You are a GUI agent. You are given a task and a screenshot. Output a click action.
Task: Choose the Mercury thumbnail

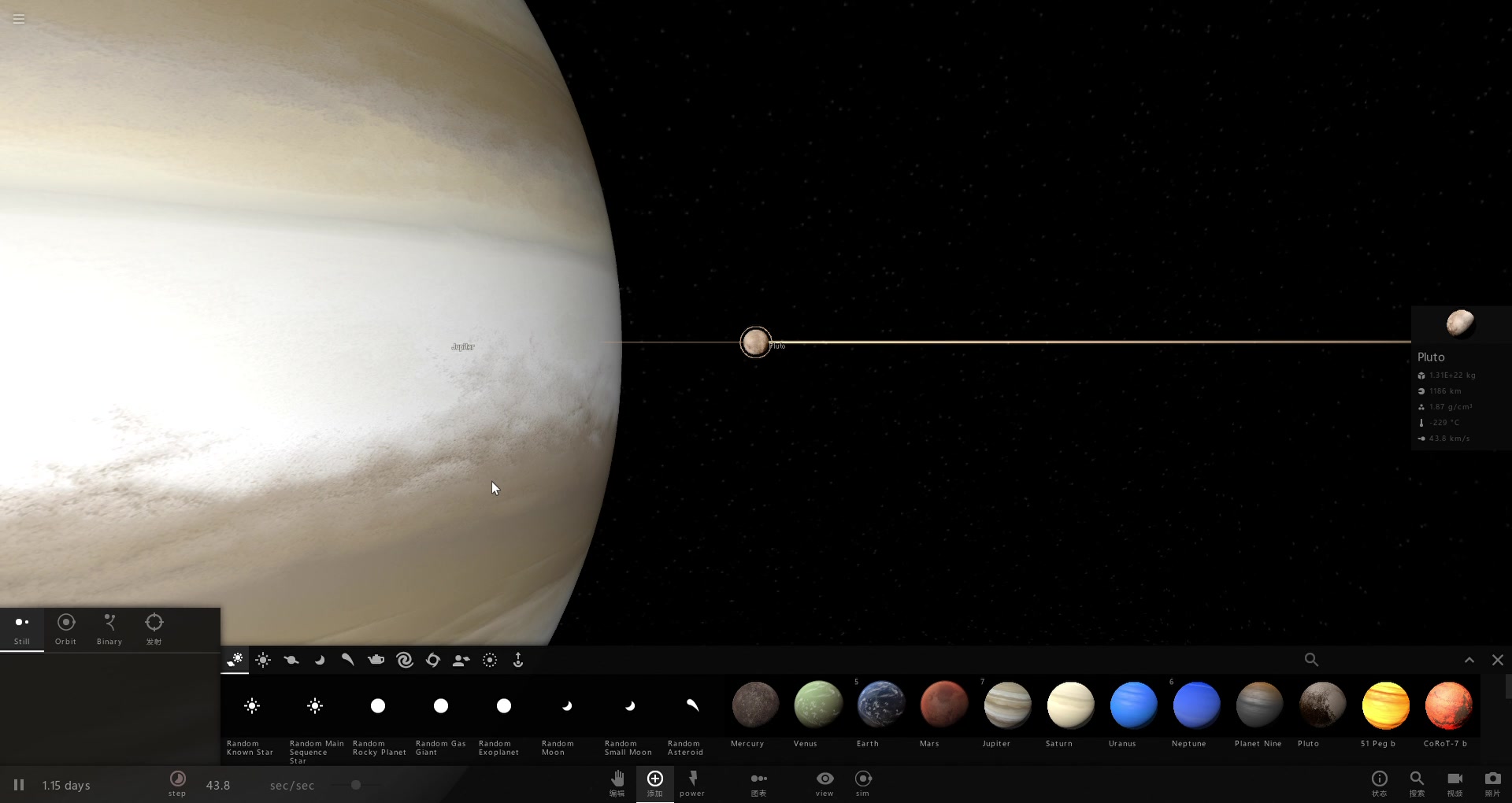click(x=755, y=705)
